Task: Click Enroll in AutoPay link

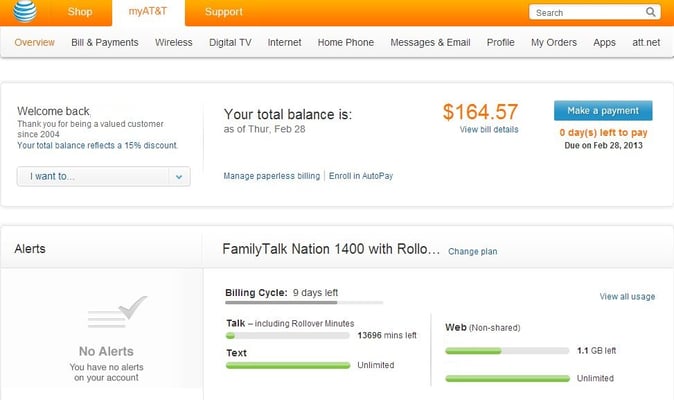Action: point(361,176)
